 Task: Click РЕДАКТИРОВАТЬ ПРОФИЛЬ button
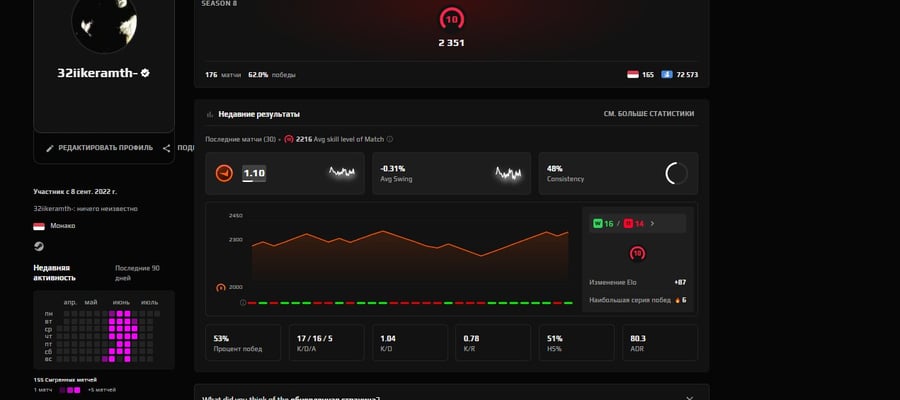(99, 148)
